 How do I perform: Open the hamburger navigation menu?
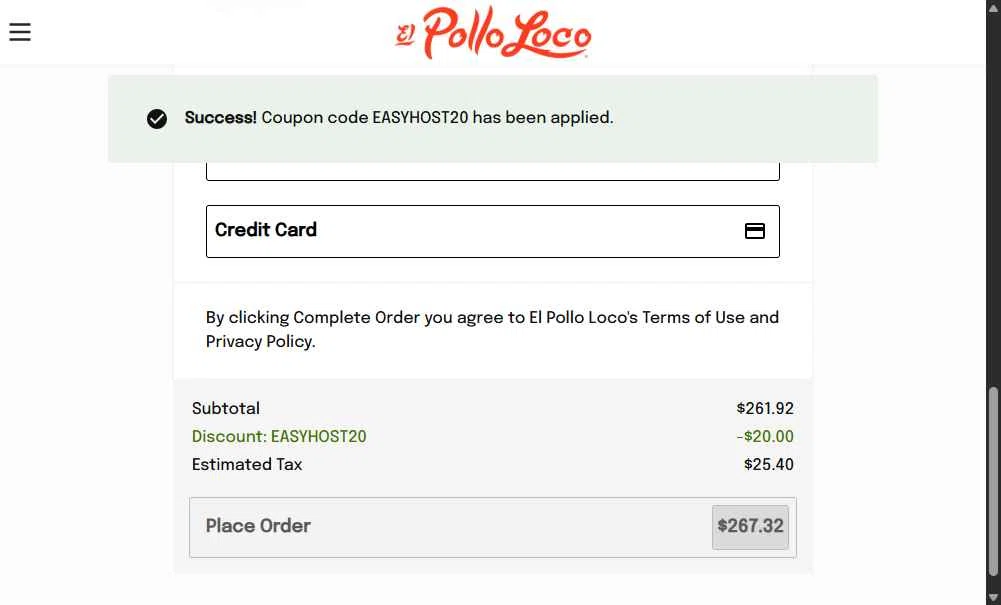(x=20, y=32)
